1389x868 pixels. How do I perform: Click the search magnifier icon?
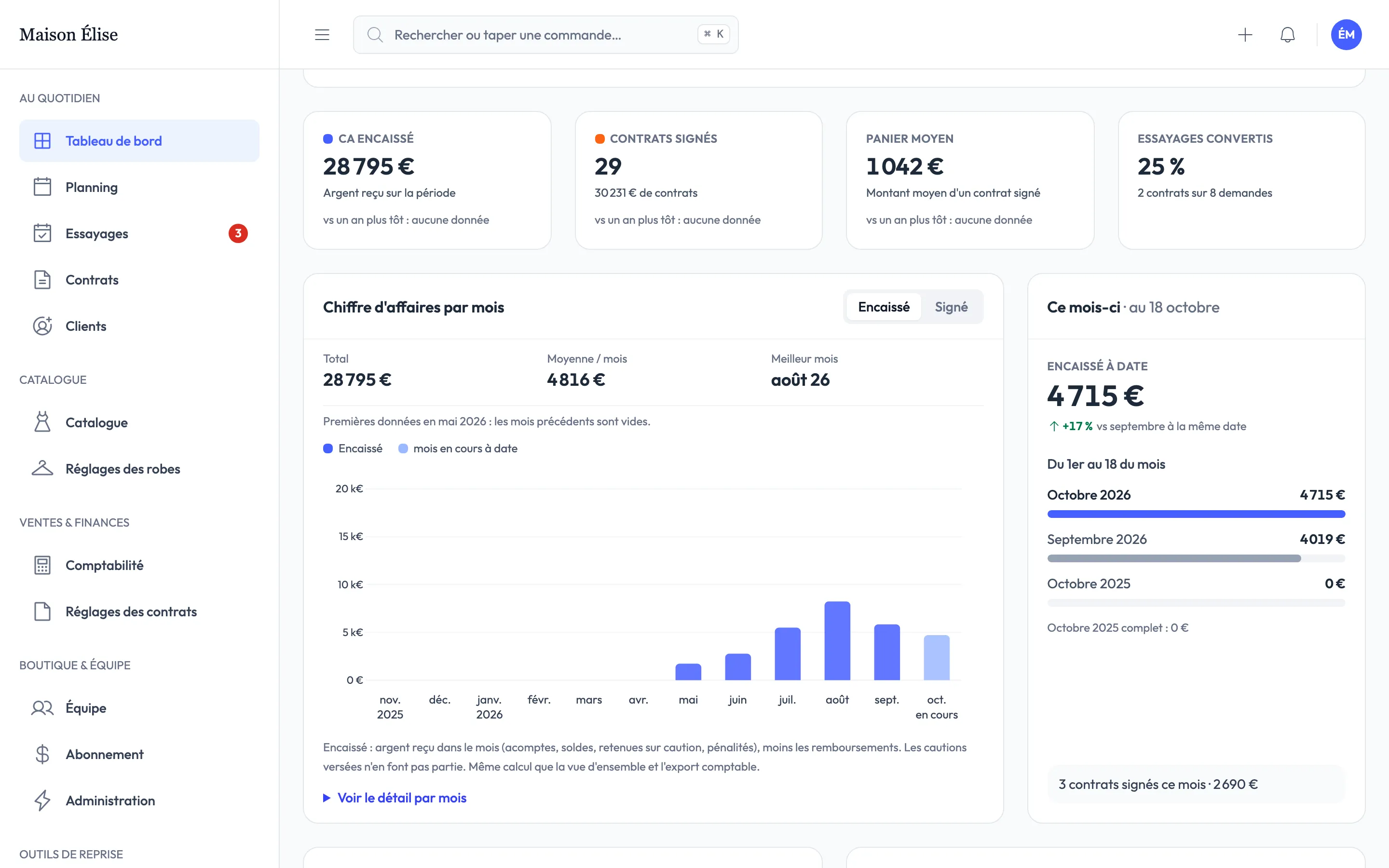[375, 35]
